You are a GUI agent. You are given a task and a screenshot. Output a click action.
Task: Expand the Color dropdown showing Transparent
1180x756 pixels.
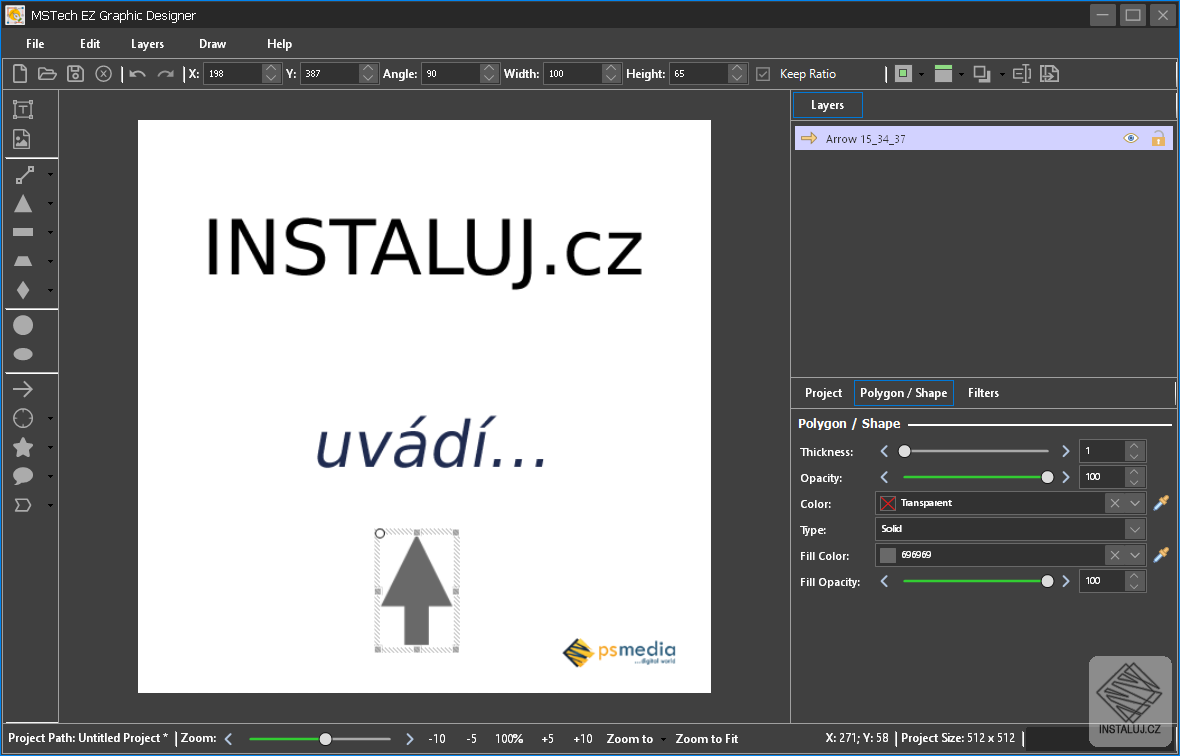pyautogui.click(x=1135, y=503)
